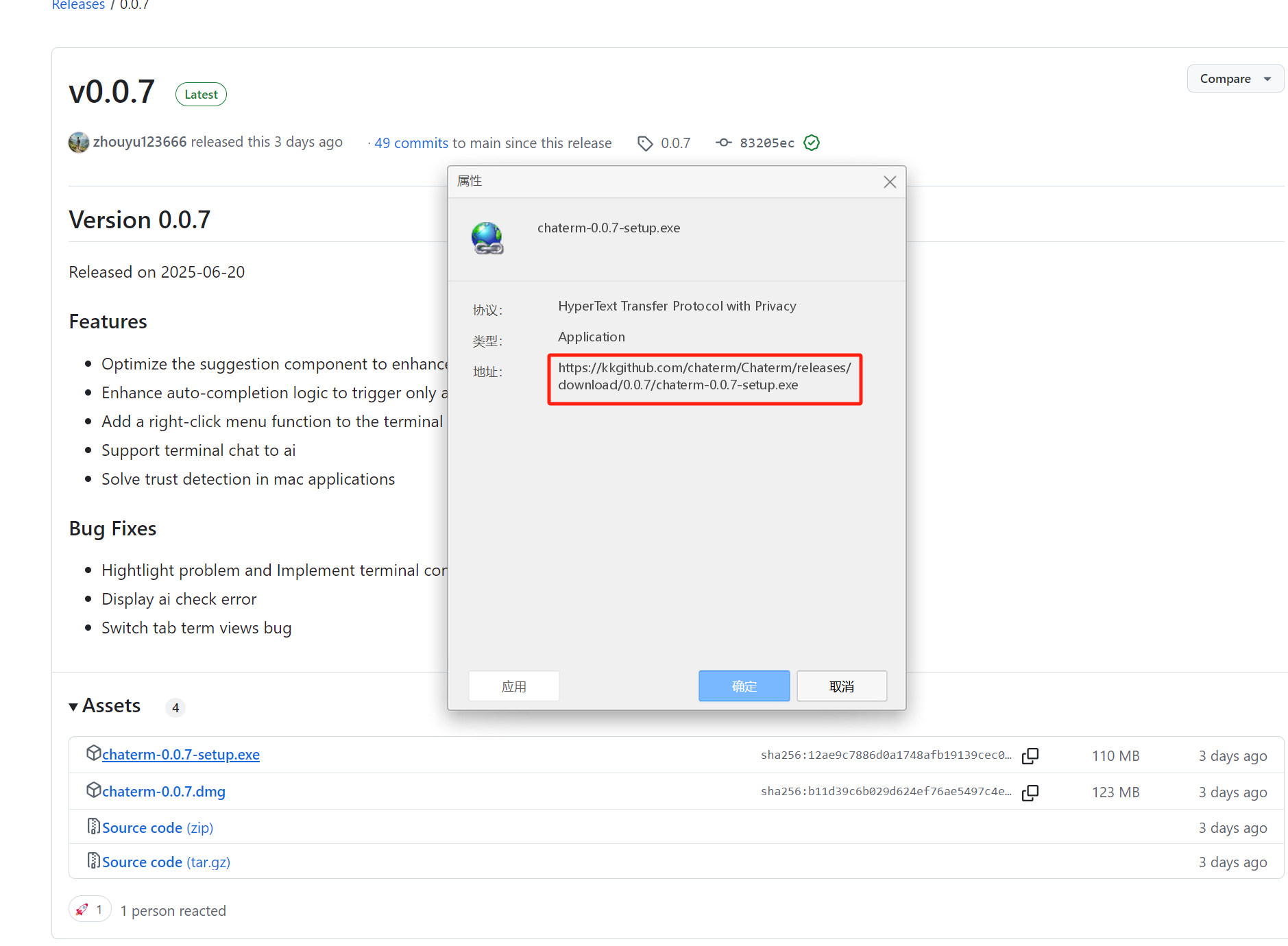
Task: Download chaterm-0.0.7.dmg asset
Action: click(x=164, y=792)
